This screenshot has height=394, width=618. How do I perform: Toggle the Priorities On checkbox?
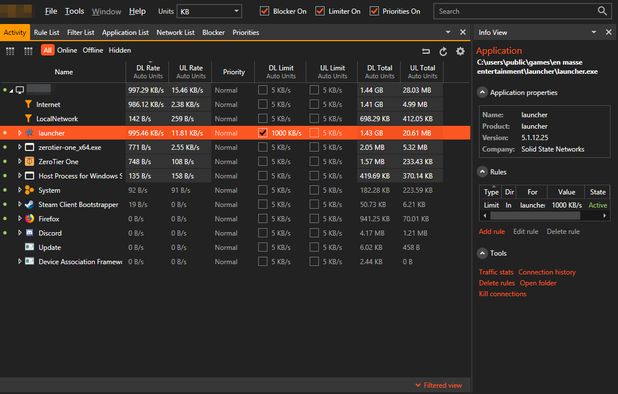374,11
